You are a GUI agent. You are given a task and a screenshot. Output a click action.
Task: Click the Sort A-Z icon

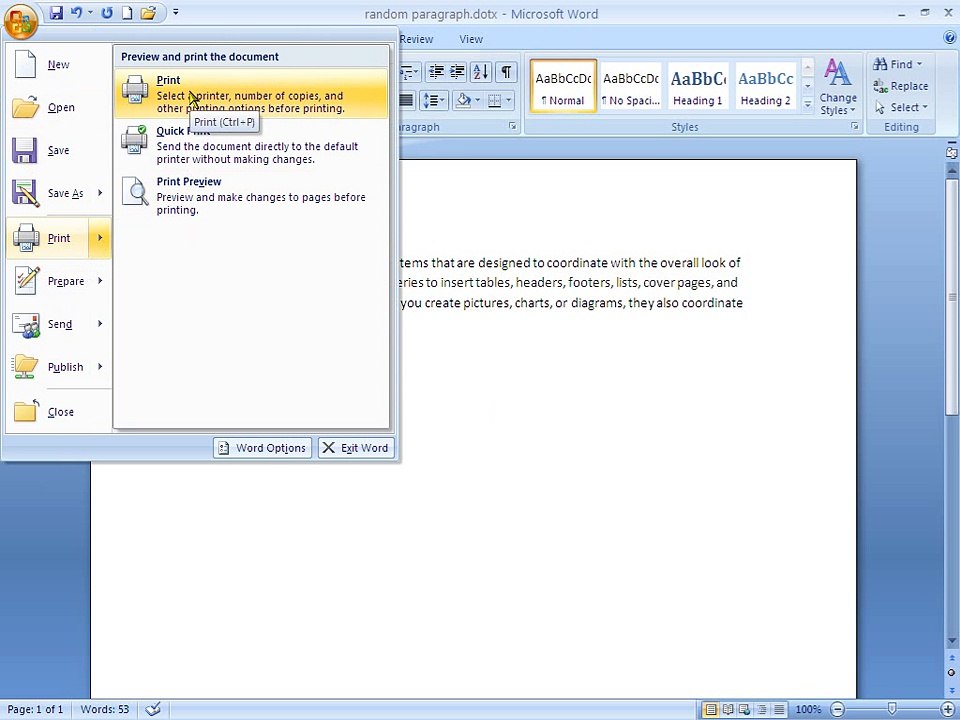pyautogui.click(x=481, y=72)
